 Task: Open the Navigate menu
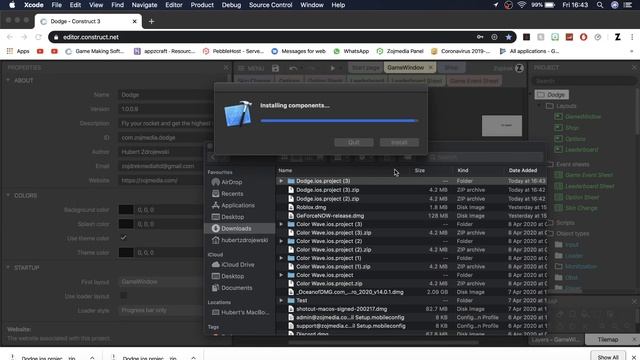pyautogui.click(x=144, y=5)
